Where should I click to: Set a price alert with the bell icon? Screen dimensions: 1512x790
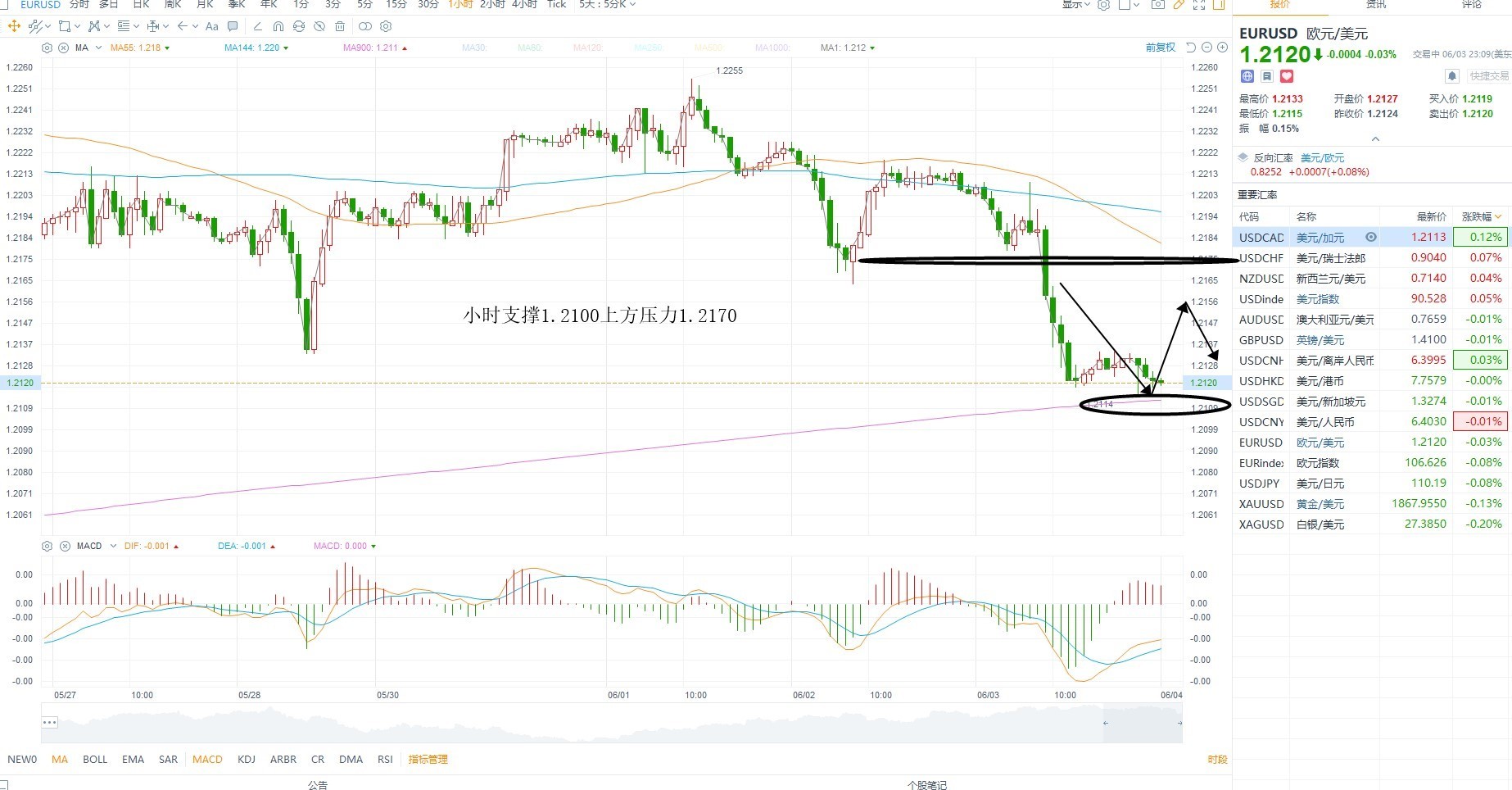click(1452, 76)
